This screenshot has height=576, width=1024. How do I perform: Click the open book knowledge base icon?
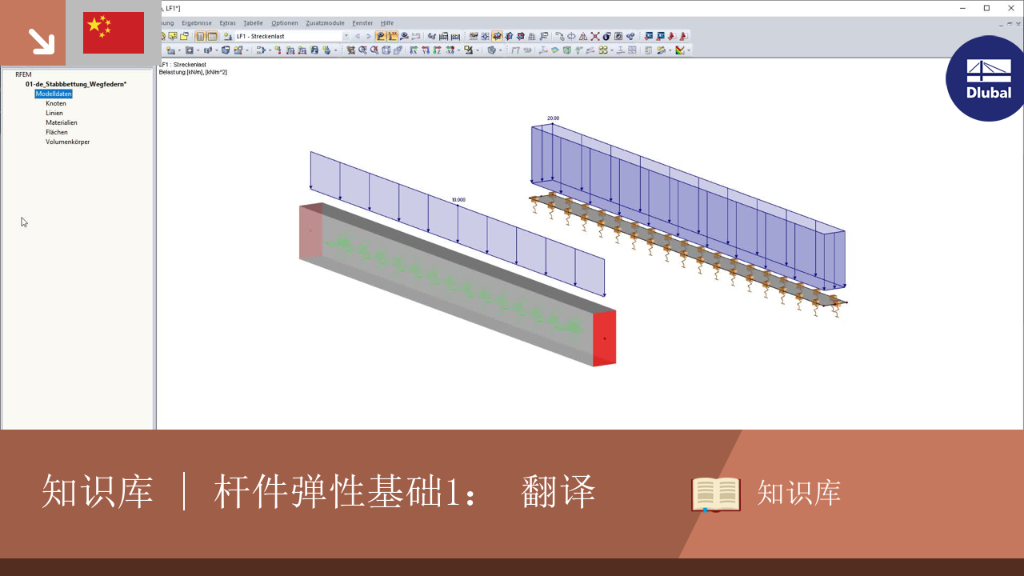716,494
